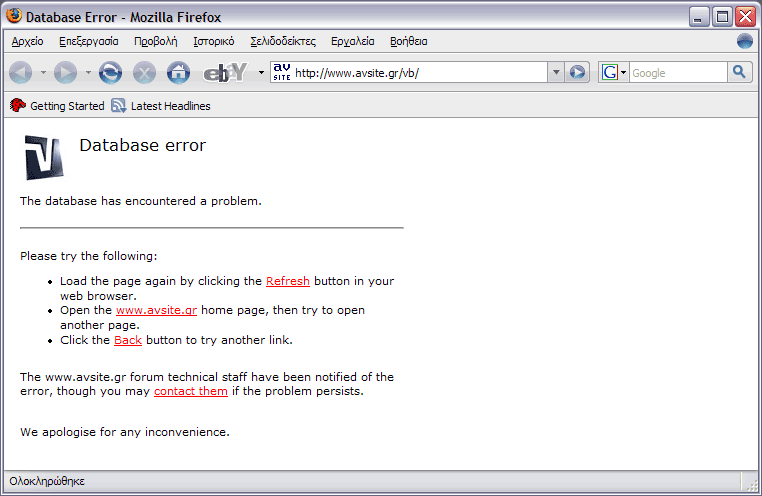Open the Google search engine selector

coord(614,72)
